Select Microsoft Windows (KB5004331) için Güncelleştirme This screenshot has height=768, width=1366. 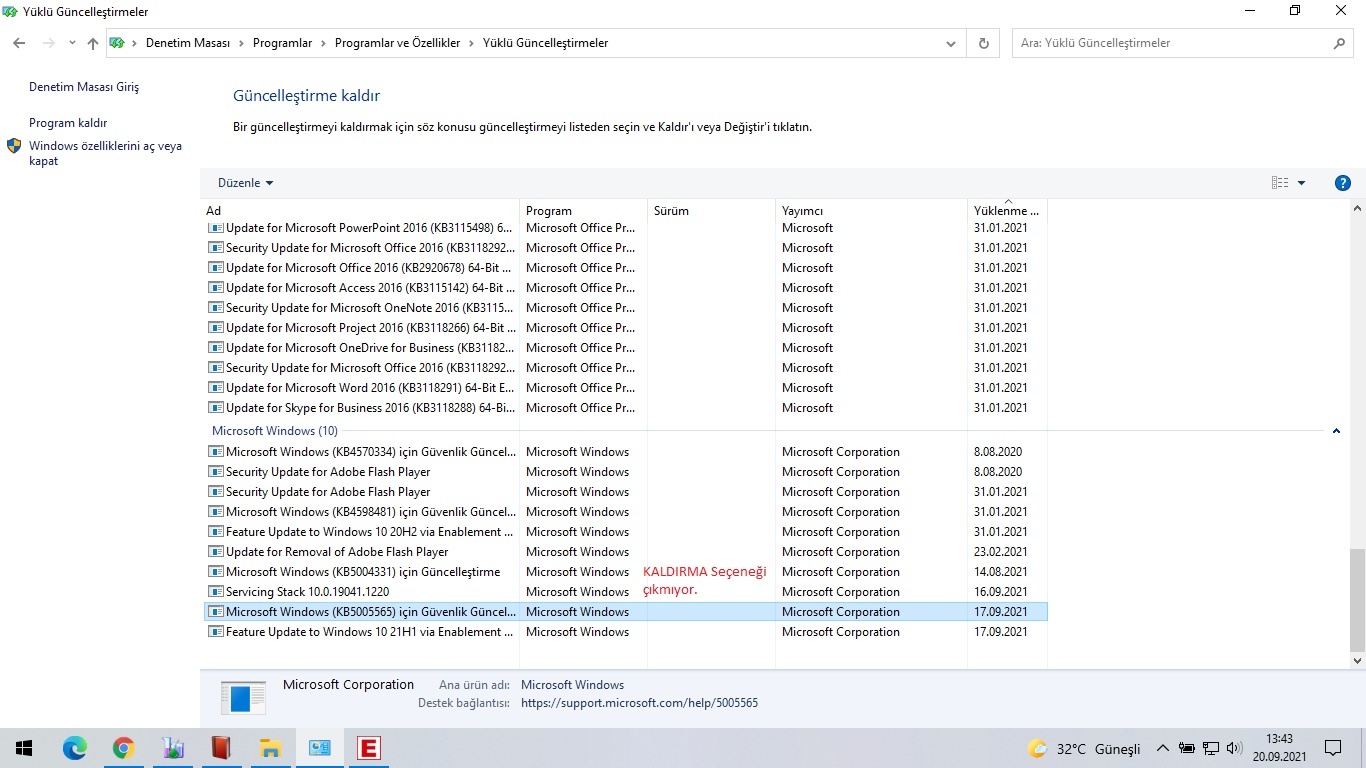(x=626, y=572)
